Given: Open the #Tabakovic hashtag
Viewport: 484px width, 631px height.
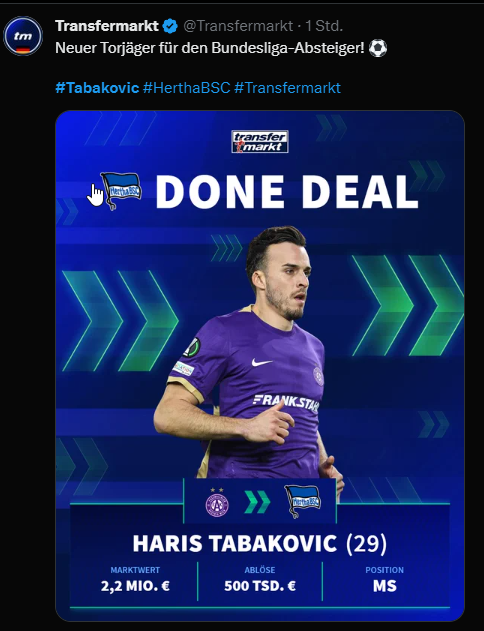Looking at the screenshot, I should [x=97, y=88].
